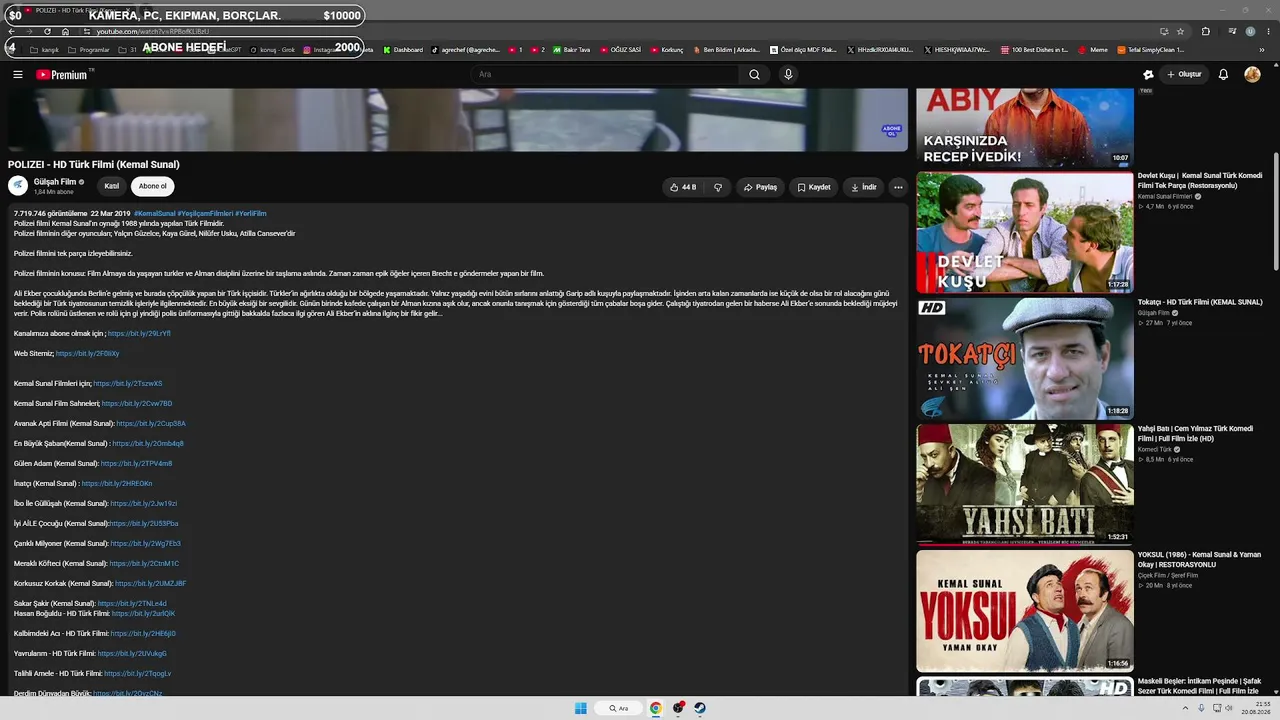Open the YouTube hamburger guide menu
1280x720 pixels.
(x=18, y=74)
